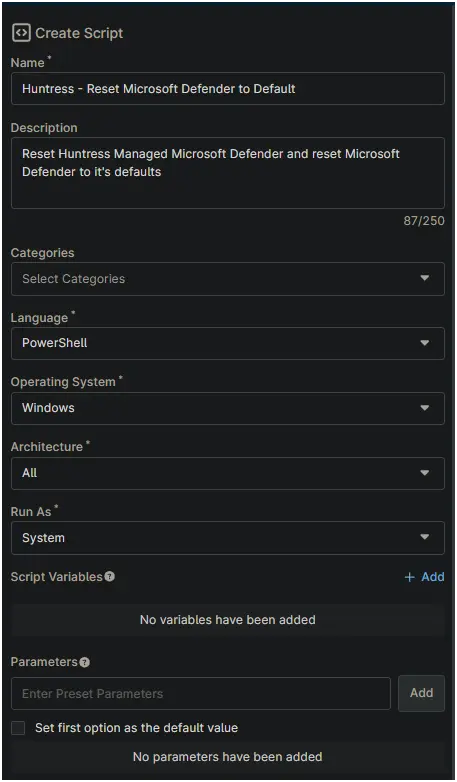Click the Script Variables help icon
The height and width of the screenshot is (782, 457).
point(110,577)
